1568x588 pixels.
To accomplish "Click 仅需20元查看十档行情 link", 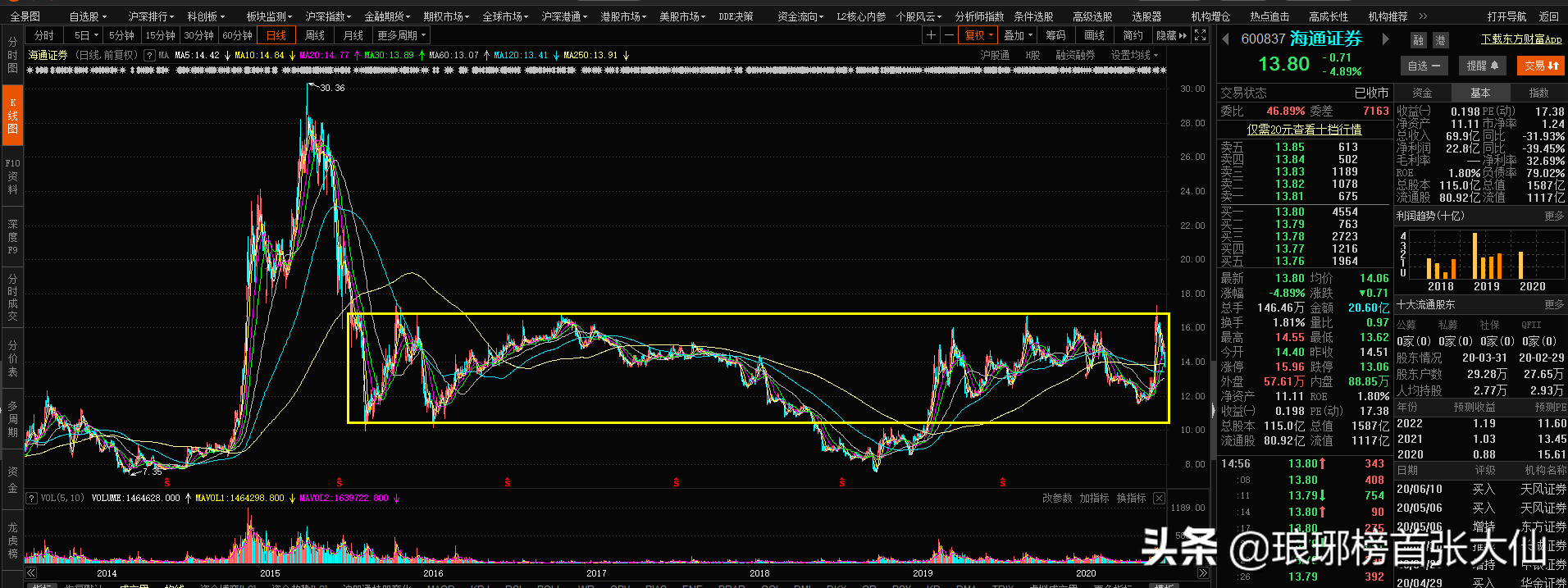I will point(1304,130).
